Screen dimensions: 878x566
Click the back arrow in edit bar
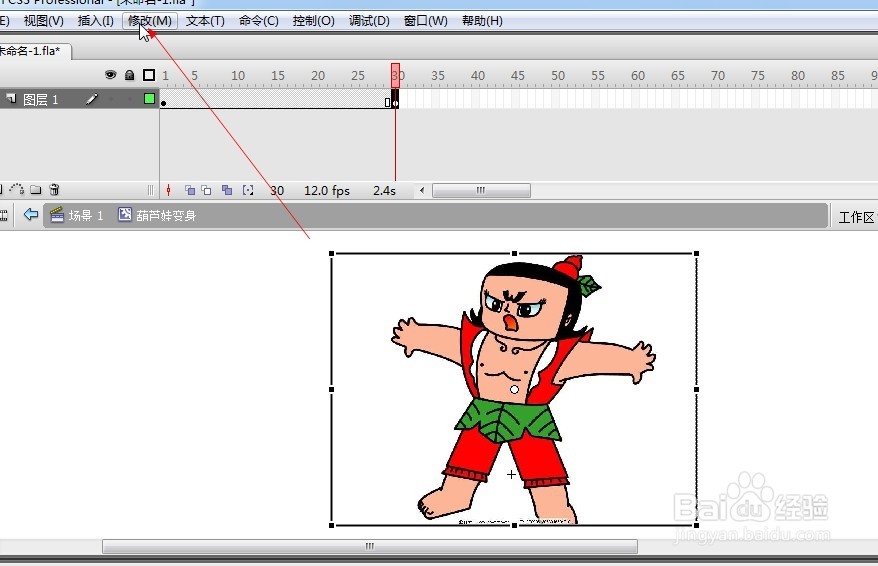click(31, 214)
